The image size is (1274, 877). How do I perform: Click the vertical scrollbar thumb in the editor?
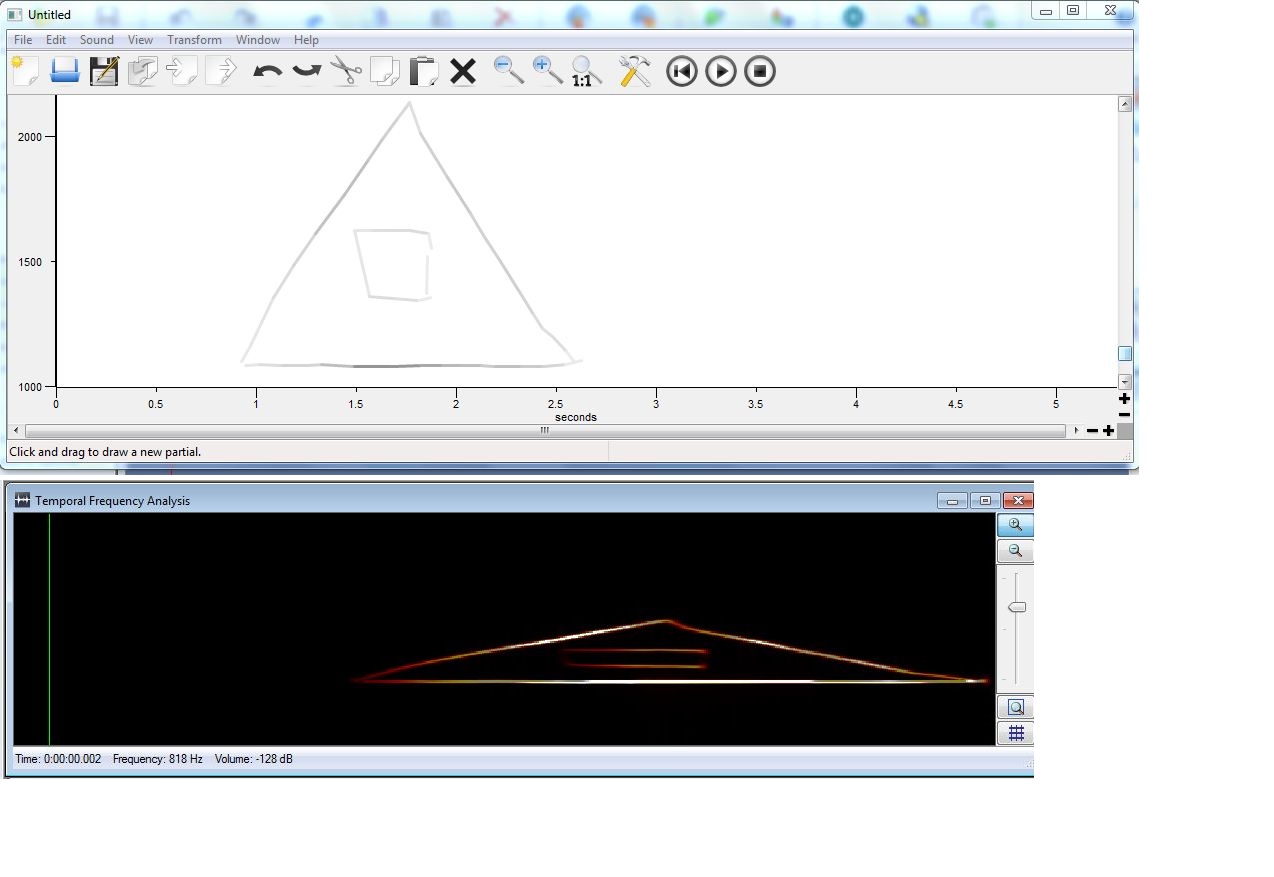point(1125,354)
